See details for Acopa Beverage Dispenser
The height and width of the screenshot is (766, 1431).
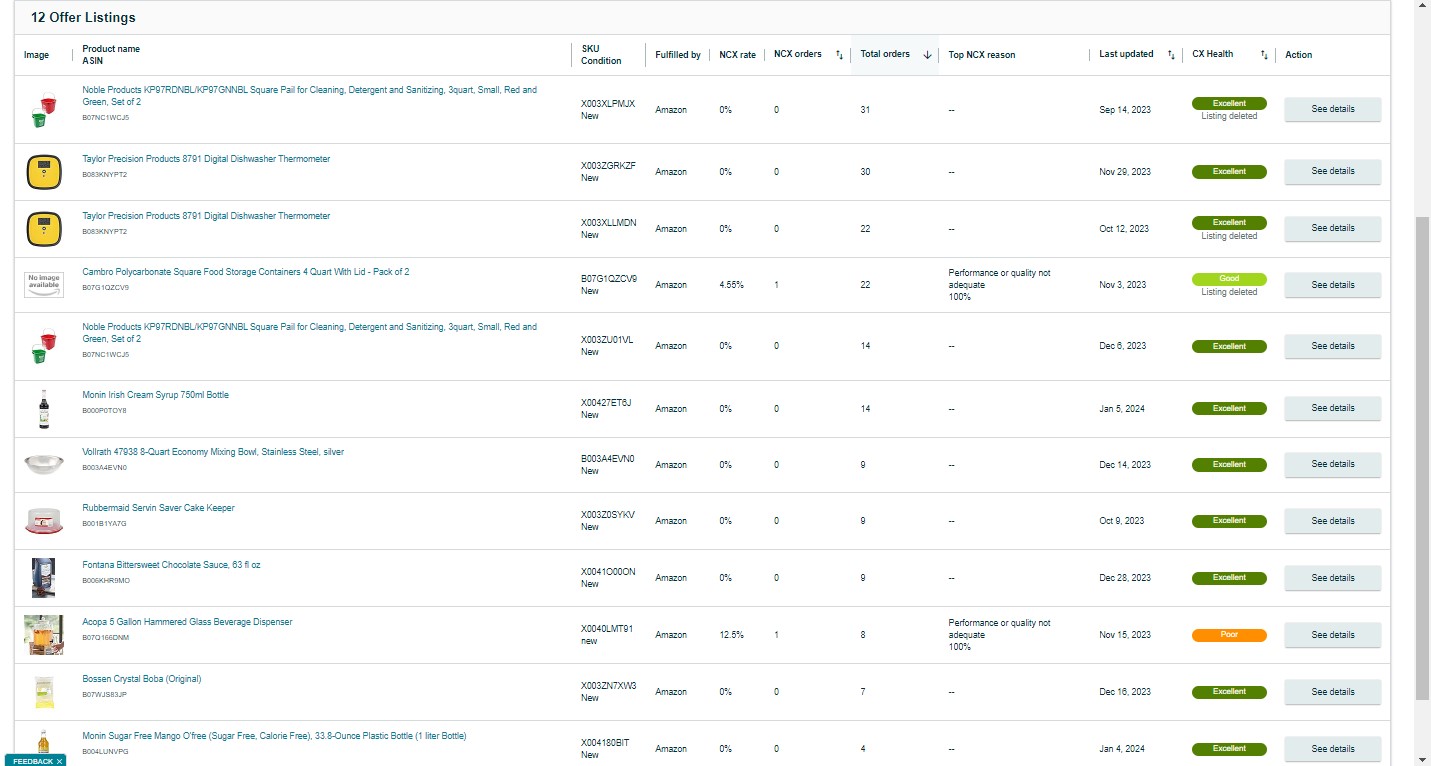pyautogui.click(x=1332, y=635)
